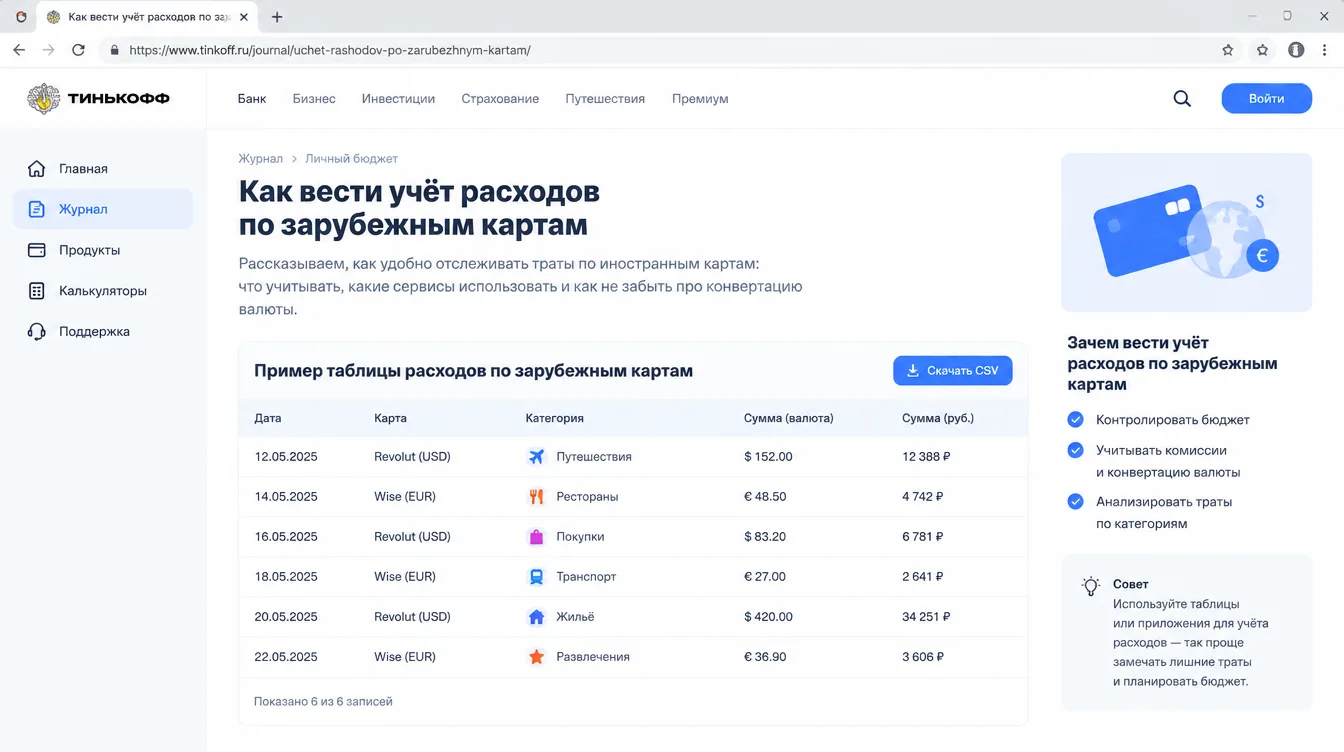Click the browser forward arrow
Screen dimensions: 1344x752
48,50
